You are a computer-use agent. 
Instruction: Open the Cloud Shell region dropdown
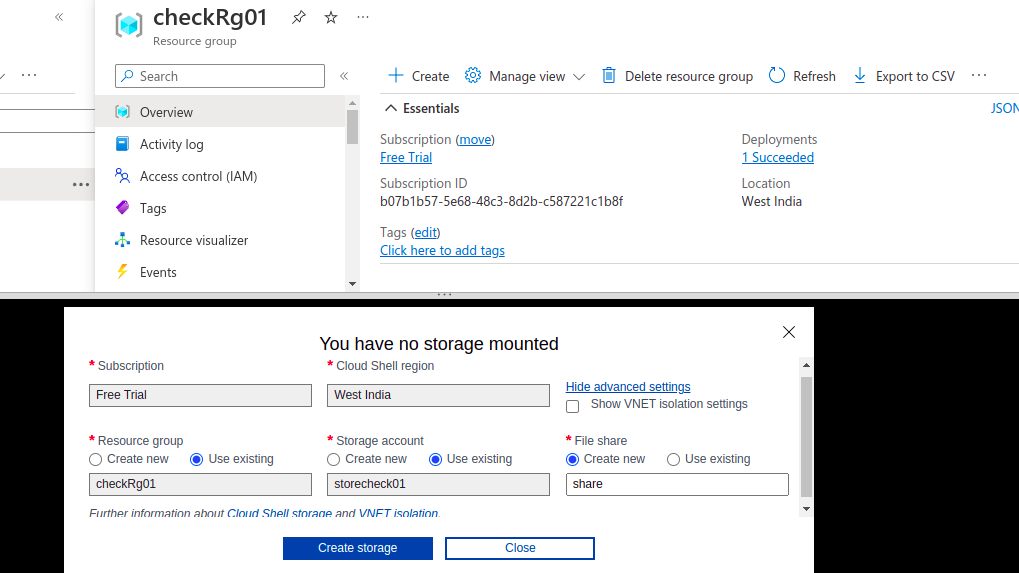coord(438,395)
